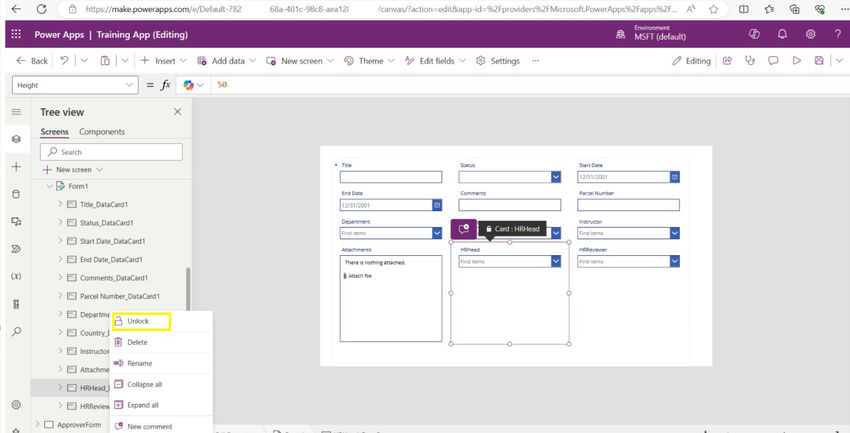Click the browser refresh icon
Viewport: 850px width, 433px height.
tap(41, 9)
